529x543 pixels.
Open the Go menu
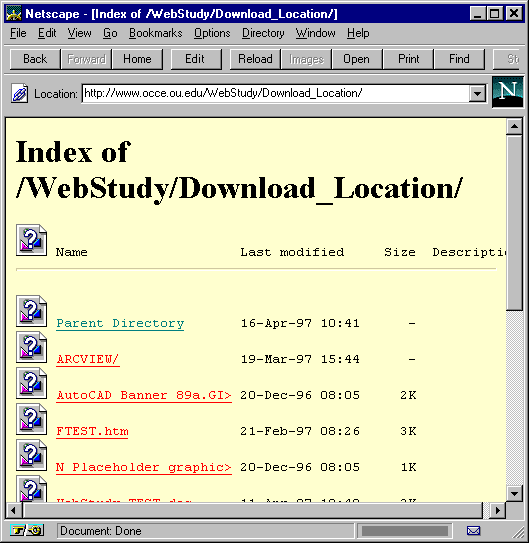pyautogui.click(x=110, y=33)
